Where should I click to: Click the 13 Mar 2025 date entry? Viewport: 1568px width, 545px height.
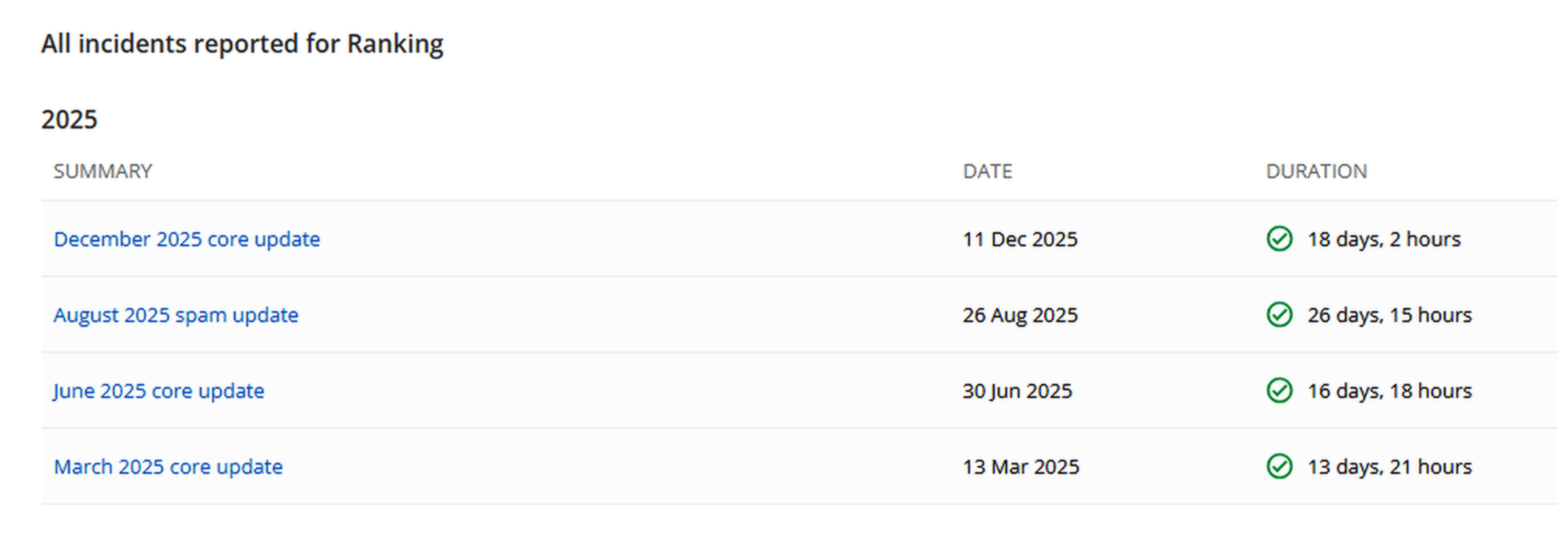[x=1020, y=467]
